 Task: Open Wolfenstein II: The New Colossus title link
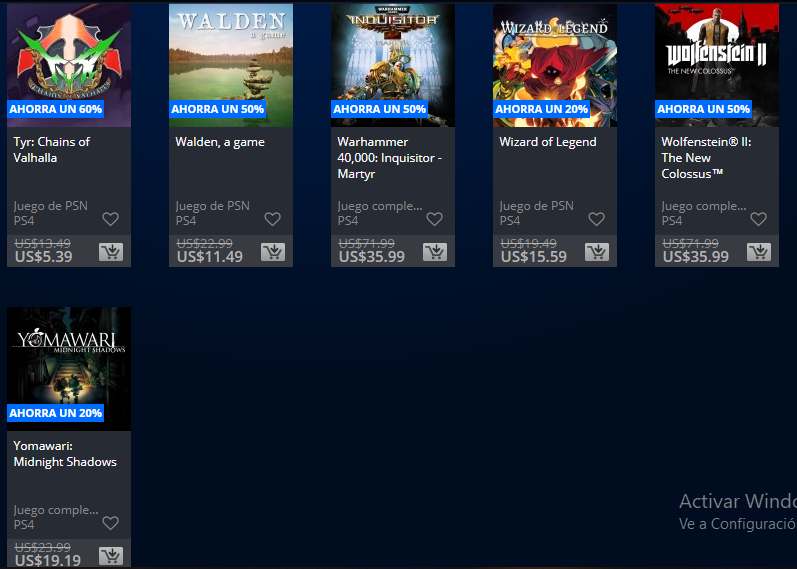[x=706, y=158]
